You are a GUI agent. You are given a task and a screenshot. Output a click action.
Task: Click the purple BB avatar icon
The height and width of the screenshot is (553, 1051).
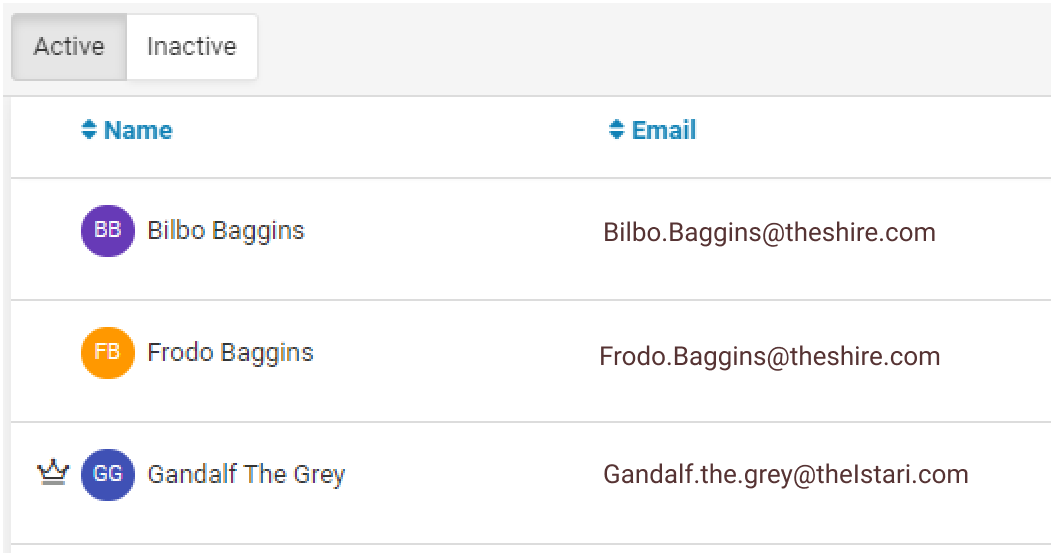pyautogui.click(x=107, y=231)
